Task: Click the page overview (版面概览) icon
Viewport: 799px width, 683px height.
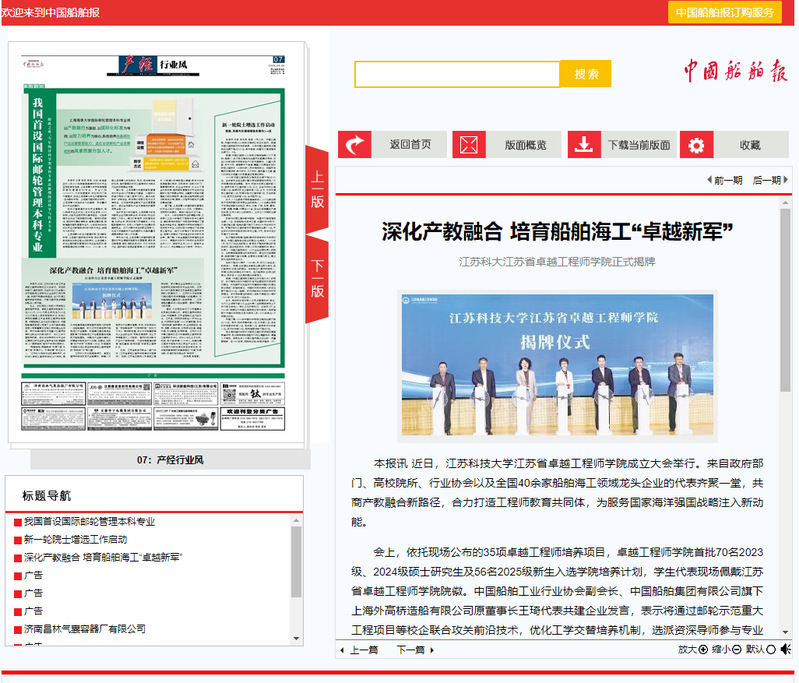Action: (x=467, y=145)
